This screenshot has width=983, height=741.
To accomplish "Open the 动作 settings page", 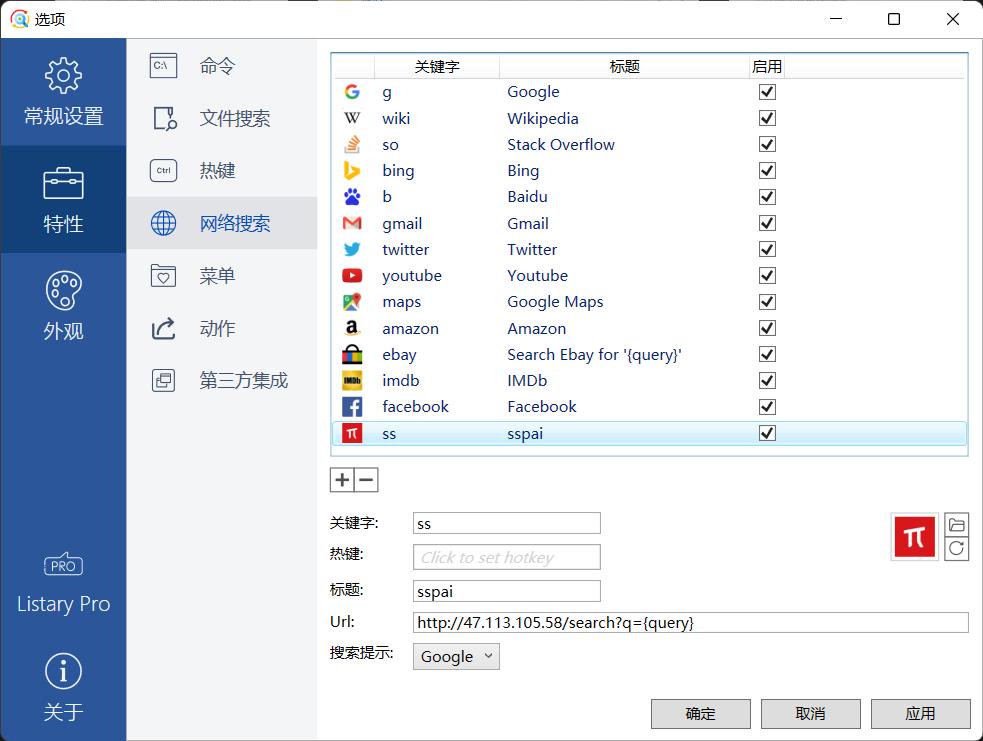I will [222, 328].
